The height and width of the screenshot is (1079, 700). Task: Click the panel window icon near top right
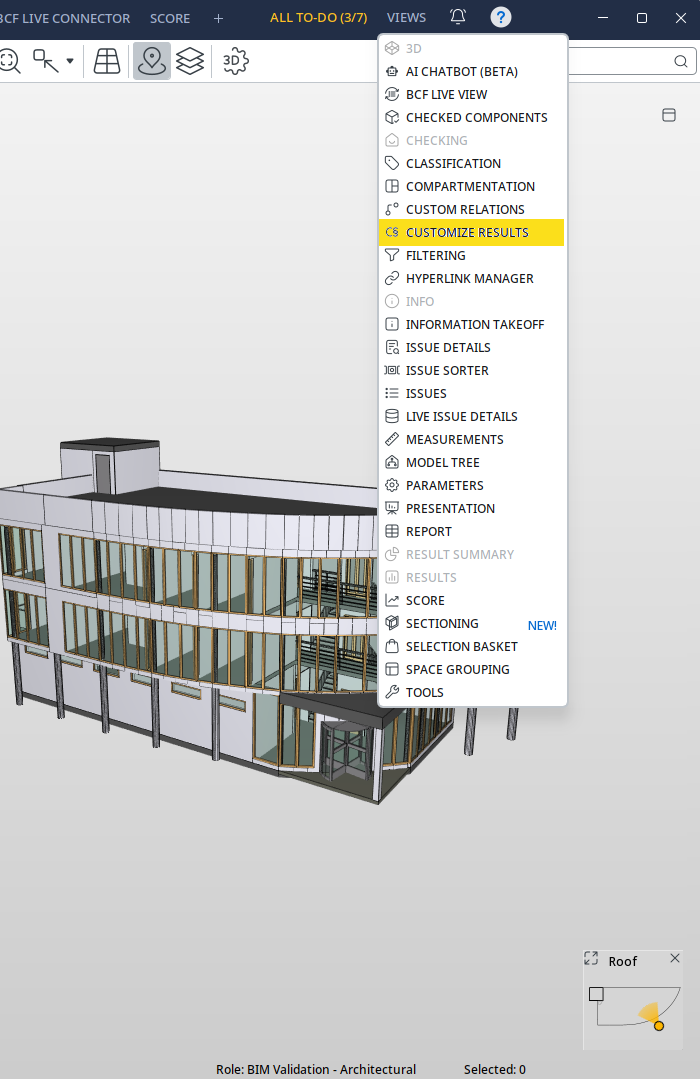[x=668, y=115]
